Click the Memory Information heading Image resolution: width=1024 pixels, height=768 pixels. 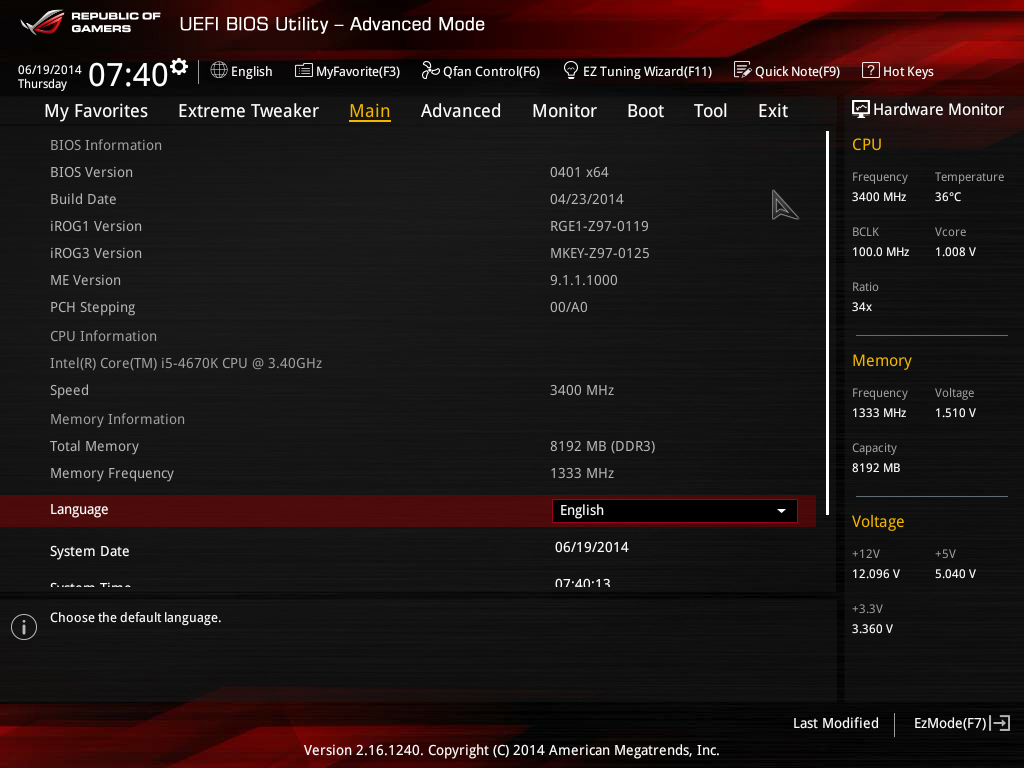(x=118, y=419)
